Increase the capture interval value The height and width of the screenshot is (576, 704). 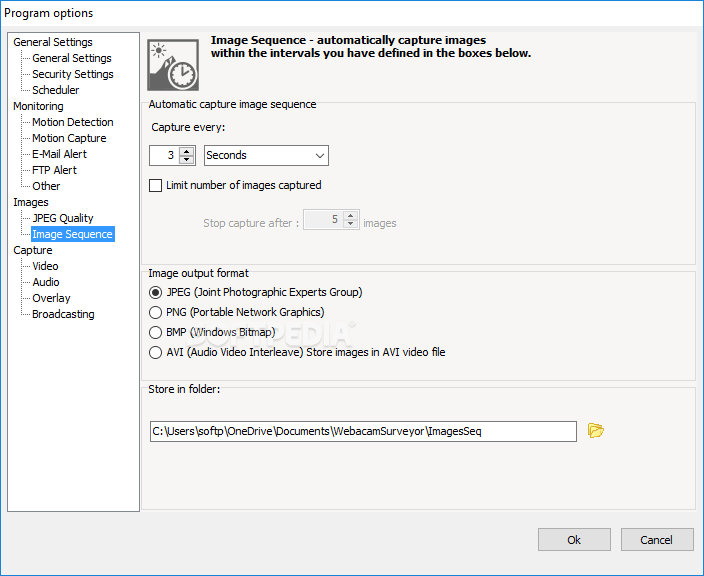click(x=186, y=151)
